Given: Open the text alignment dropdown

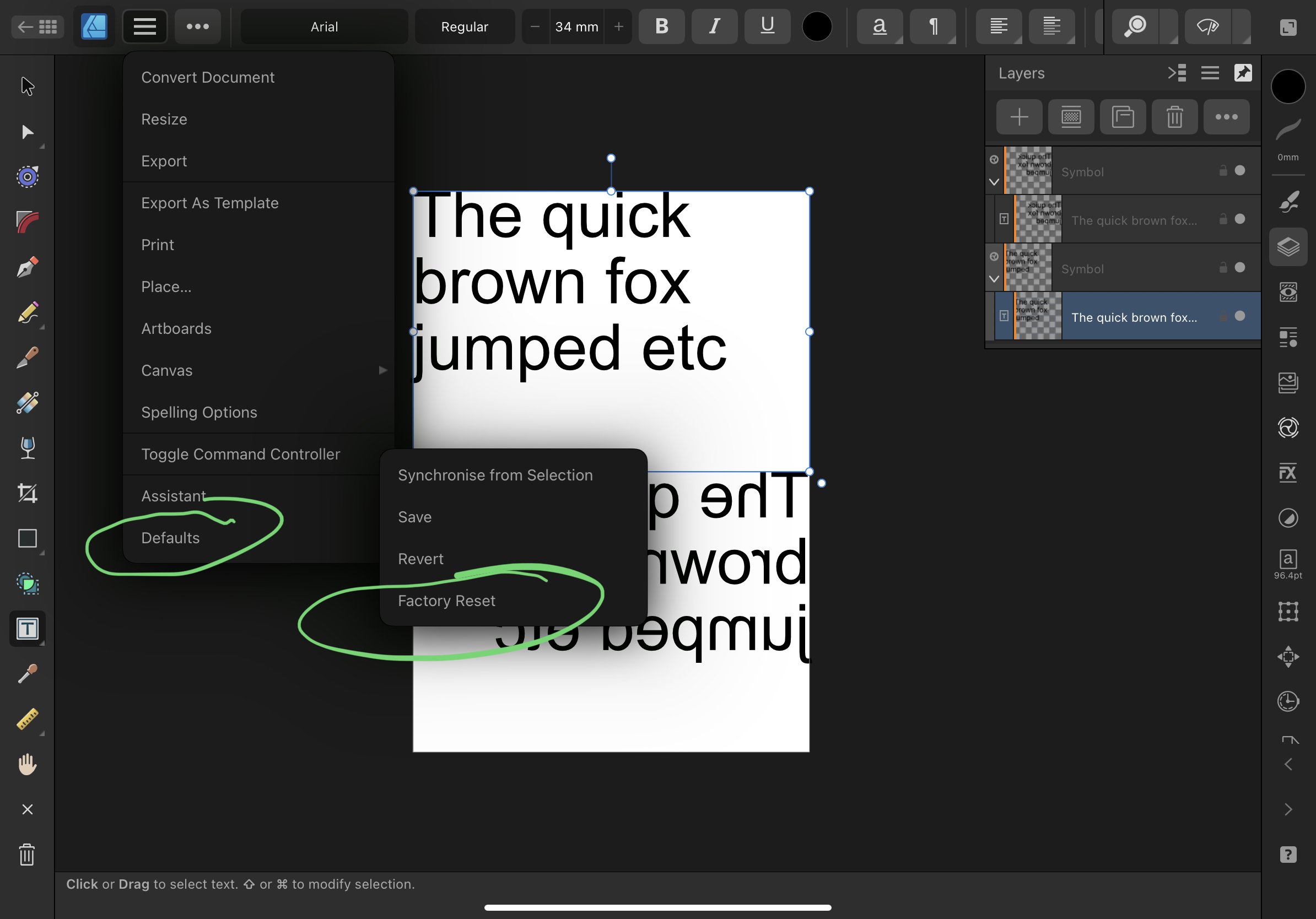Looking at the screenshot, I should (999, 26).
